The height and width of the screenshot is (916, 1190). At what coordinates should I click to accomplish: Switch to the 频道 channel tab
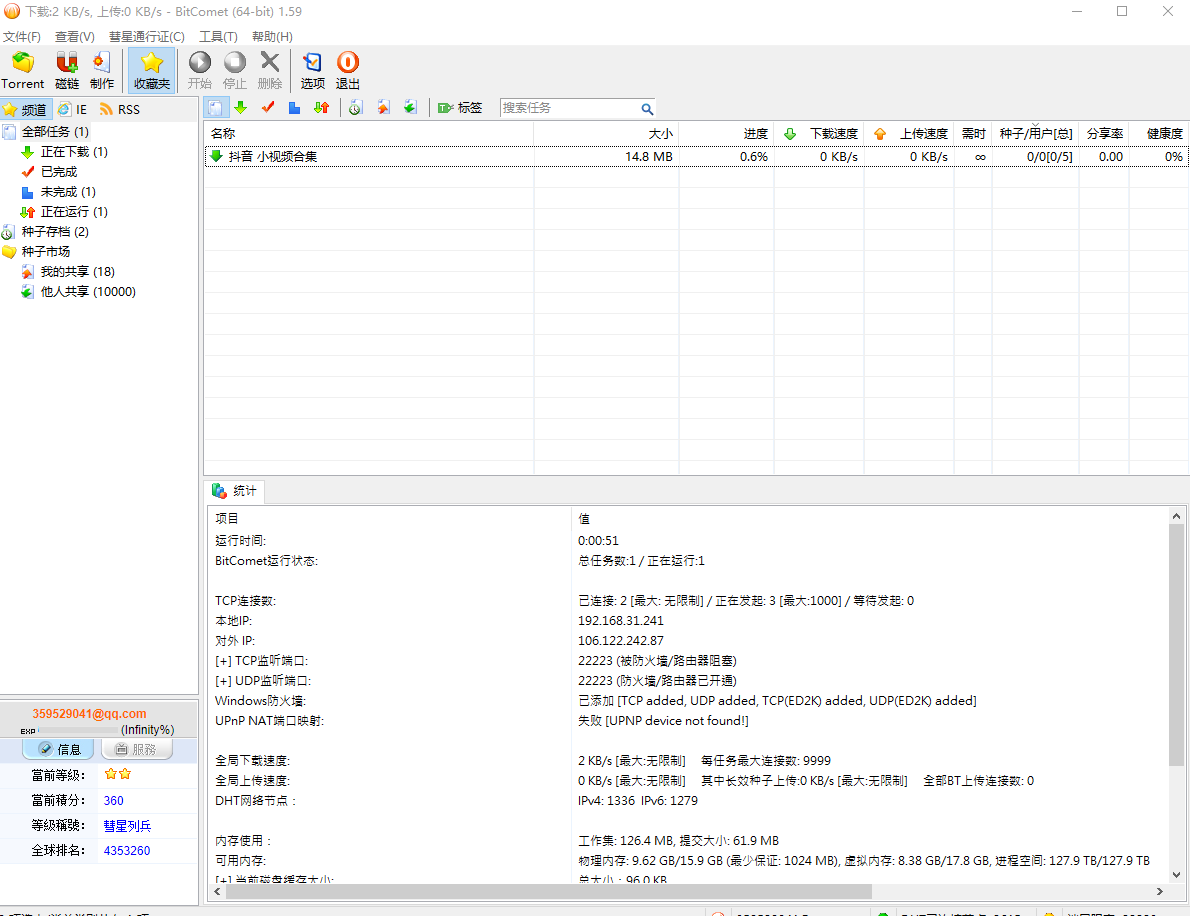point(26,109)
